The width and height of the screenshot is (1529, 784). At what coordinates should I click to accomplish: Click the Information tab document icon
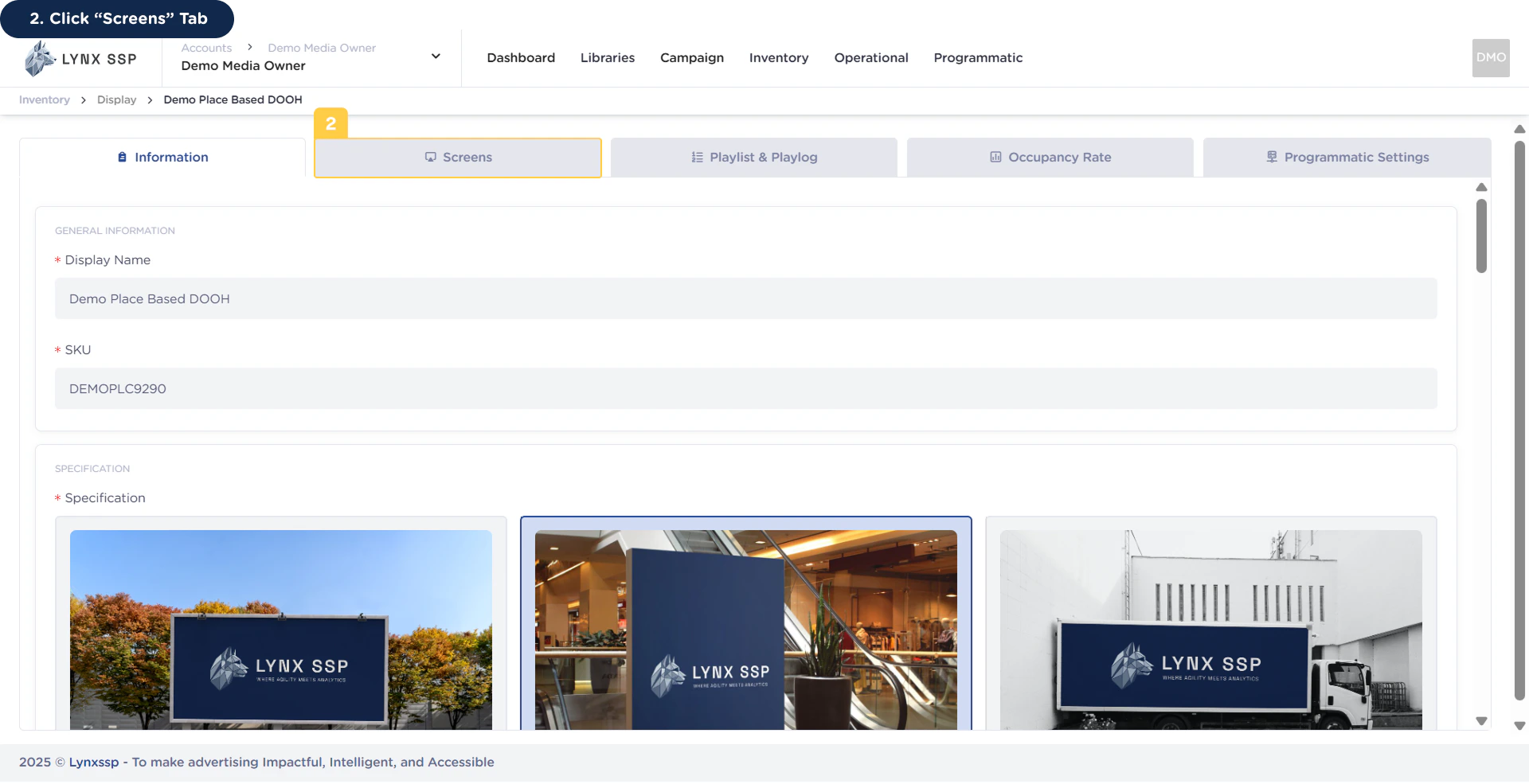click(x=121, y=157)
